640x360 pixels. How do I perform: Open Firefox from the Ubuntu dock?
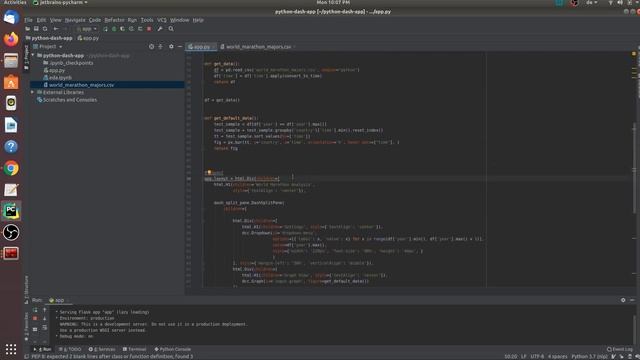click(11, 39)
